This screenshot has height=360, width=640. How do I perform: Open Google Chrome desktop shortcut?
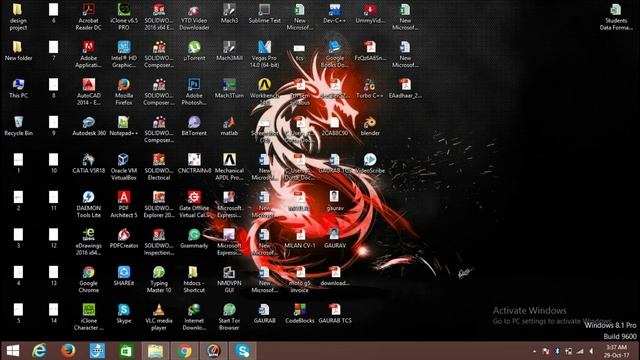click(x=89, y=279)
